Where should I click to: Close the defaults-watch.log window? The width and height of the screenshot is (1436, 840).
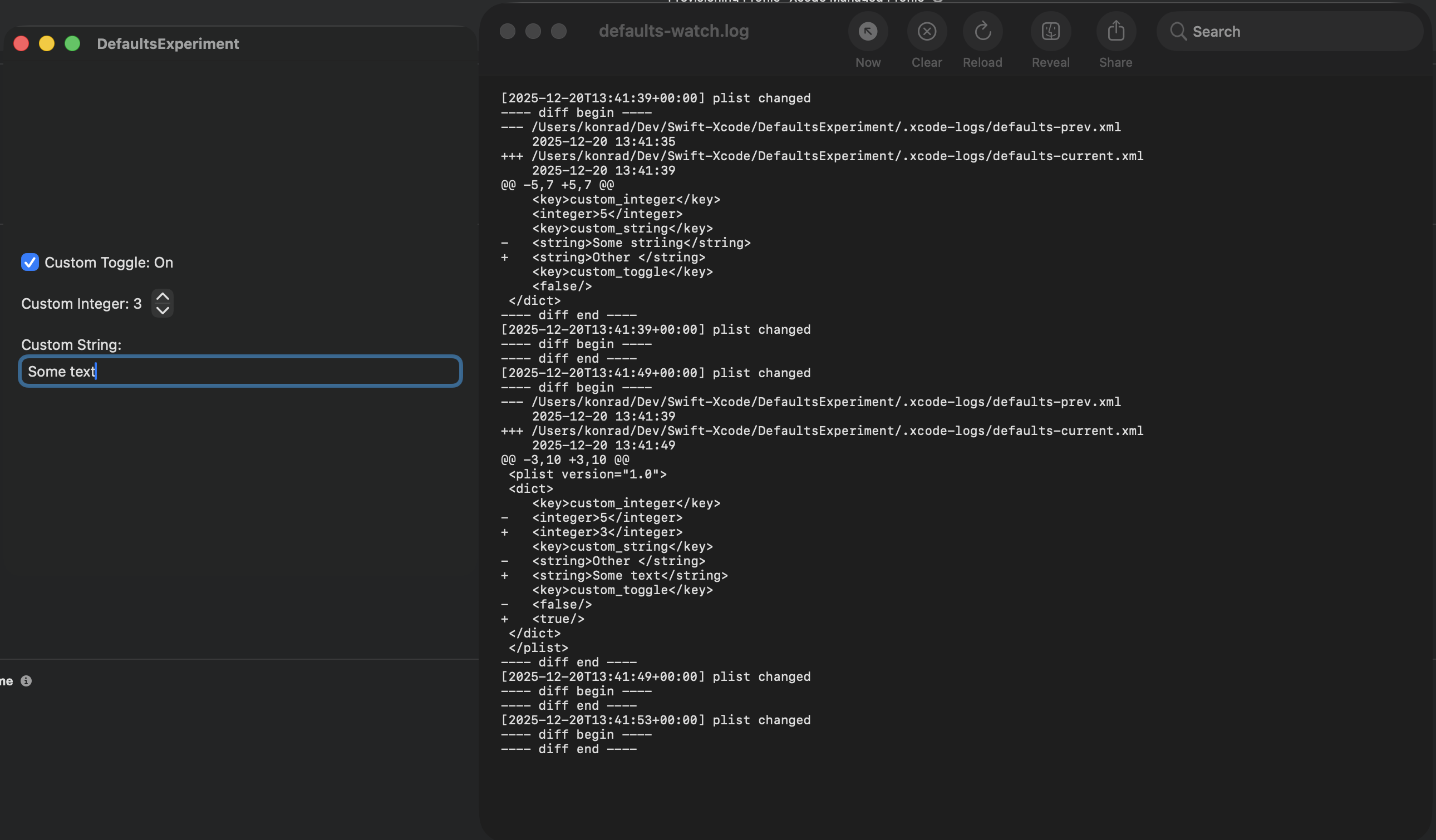click(x=507, y=31)
